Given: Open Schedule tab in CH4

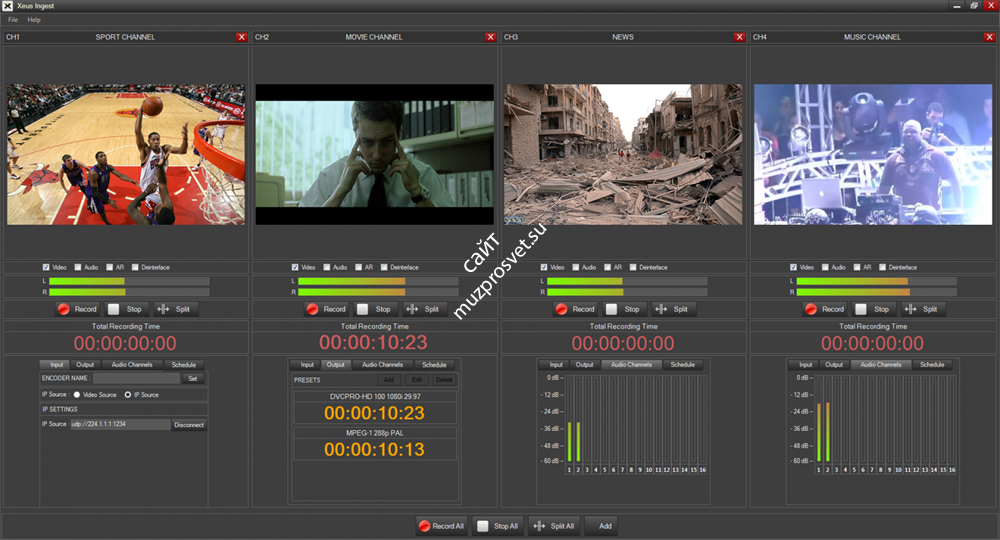Looking at the screenshot, I should 932,365.
